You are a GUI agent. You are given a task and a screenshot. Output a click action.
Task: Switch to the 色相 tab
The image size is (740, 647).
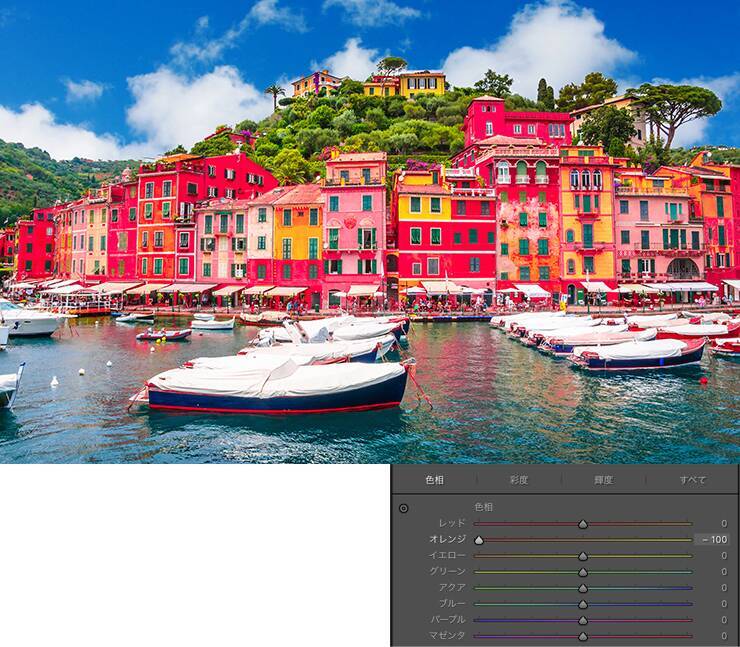pos(434,480)
